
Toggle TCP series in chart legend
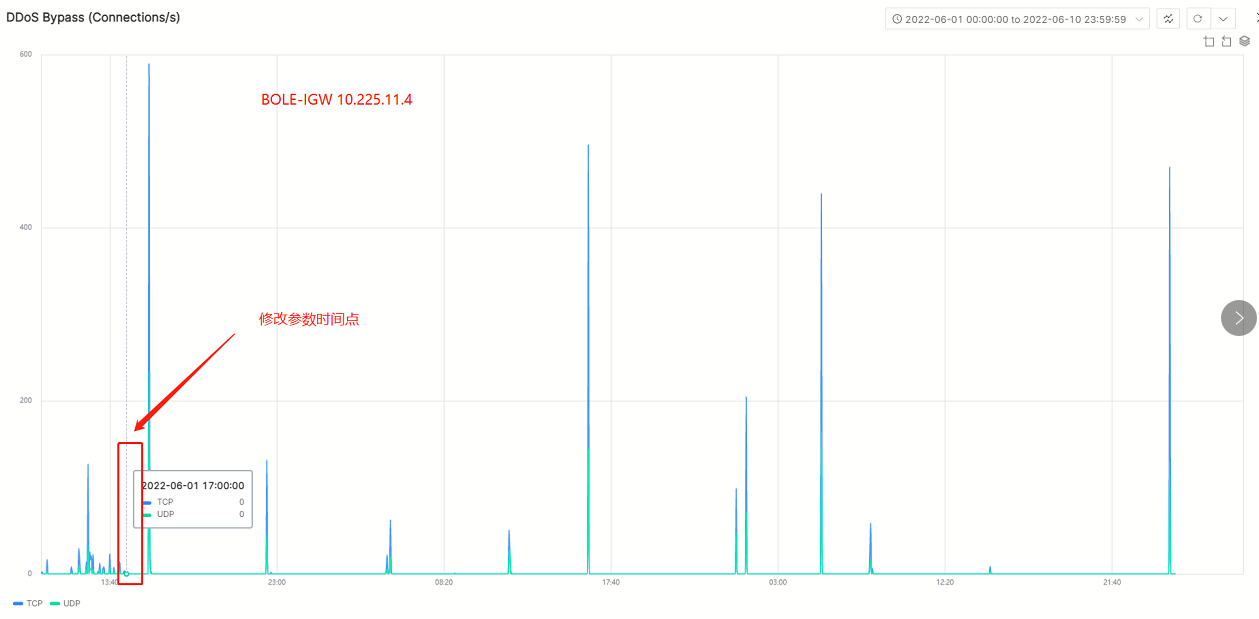click(x=28, y=604)
